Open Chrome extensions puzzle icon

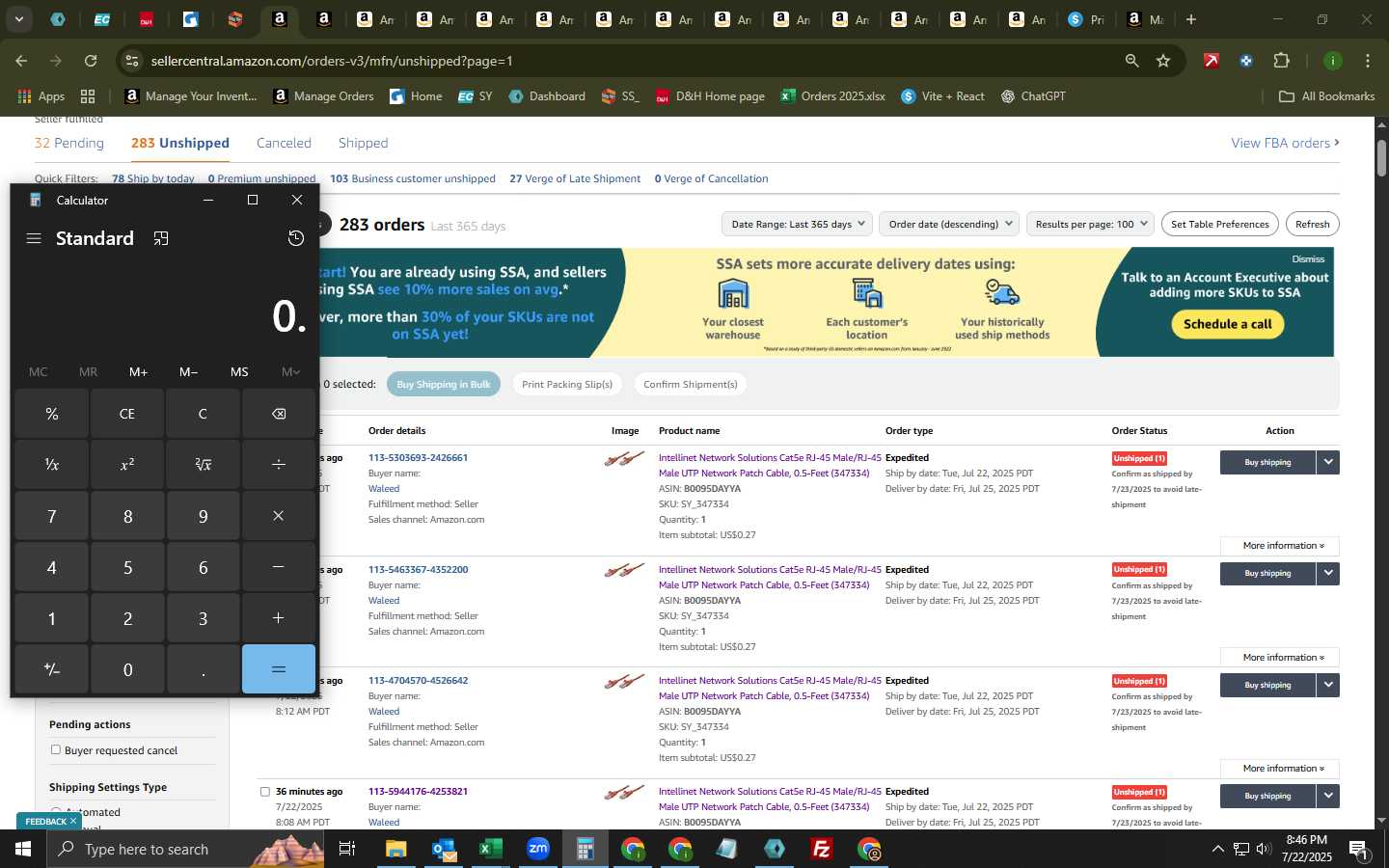1281,61
